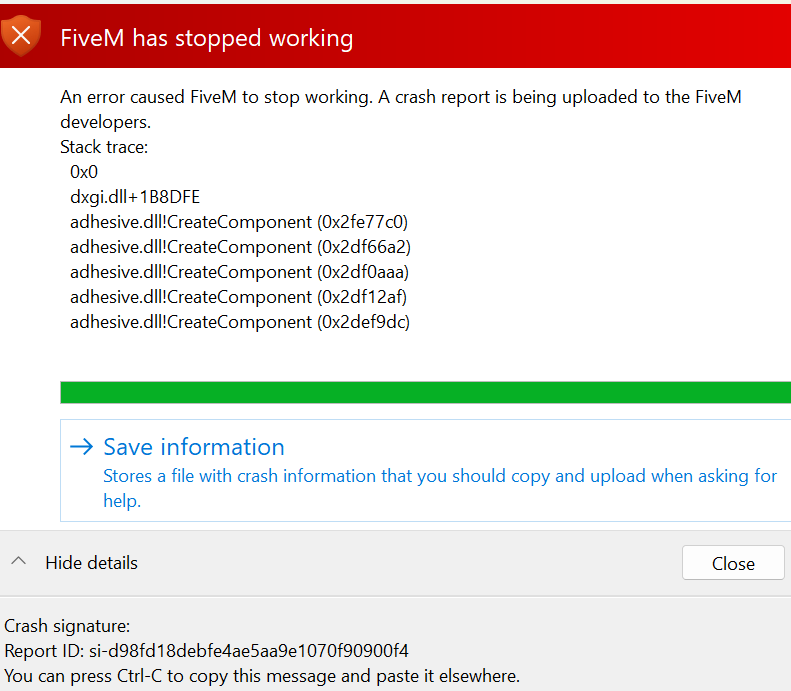The image size is (791, 691).
Task: Click the red shield error icon
Action: (x=21, y=37)
